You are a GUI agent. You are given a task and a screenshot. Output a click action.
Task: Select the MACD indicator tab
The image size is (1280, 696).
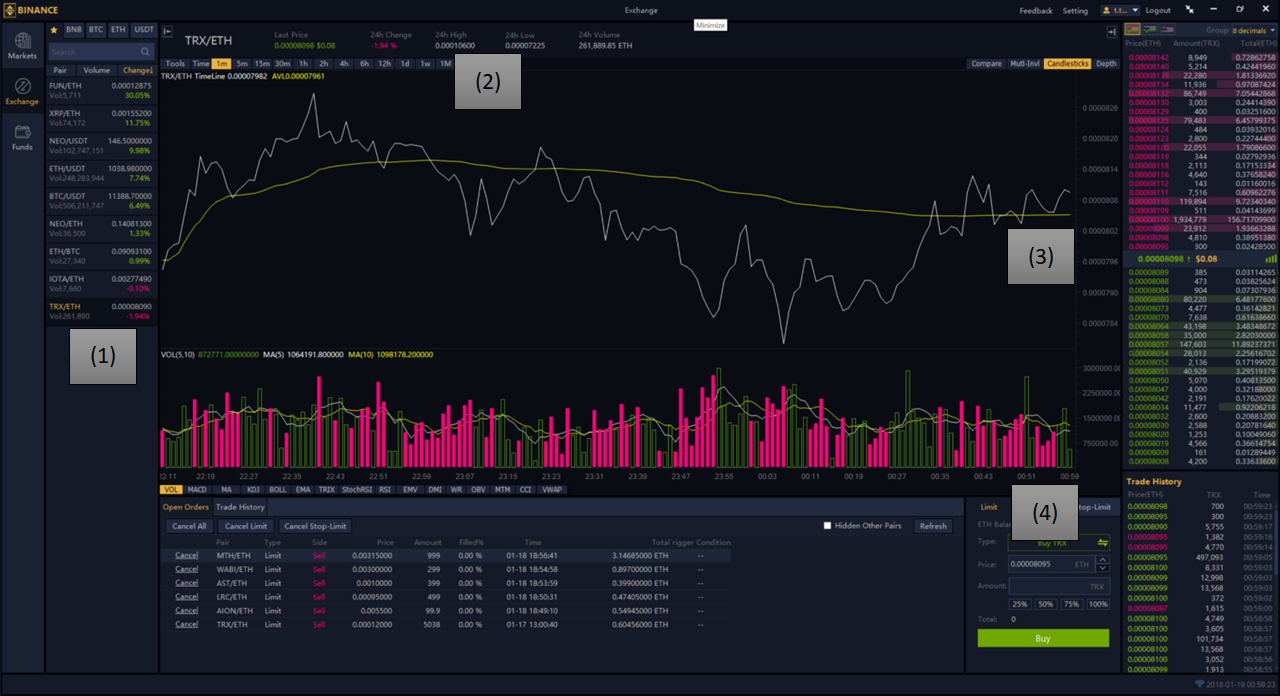point(197,490)
